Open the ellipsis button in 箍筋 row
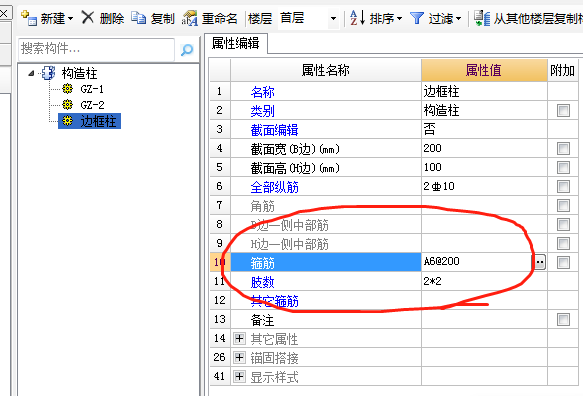Image resolution: width=583 pixels, height=396 pixels. [540, 262]
